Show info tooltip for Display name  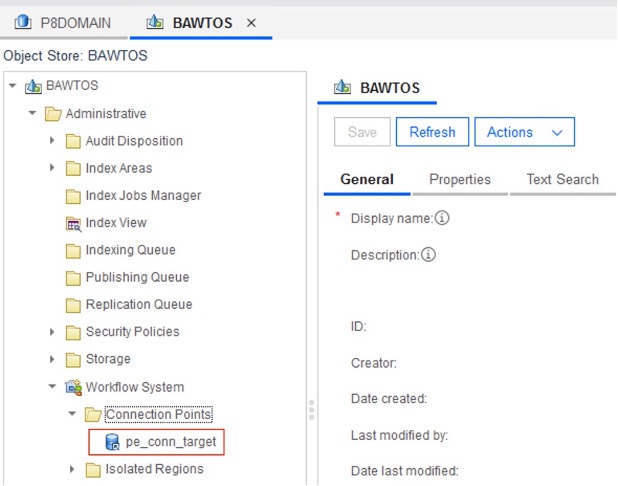coord(442,218)
